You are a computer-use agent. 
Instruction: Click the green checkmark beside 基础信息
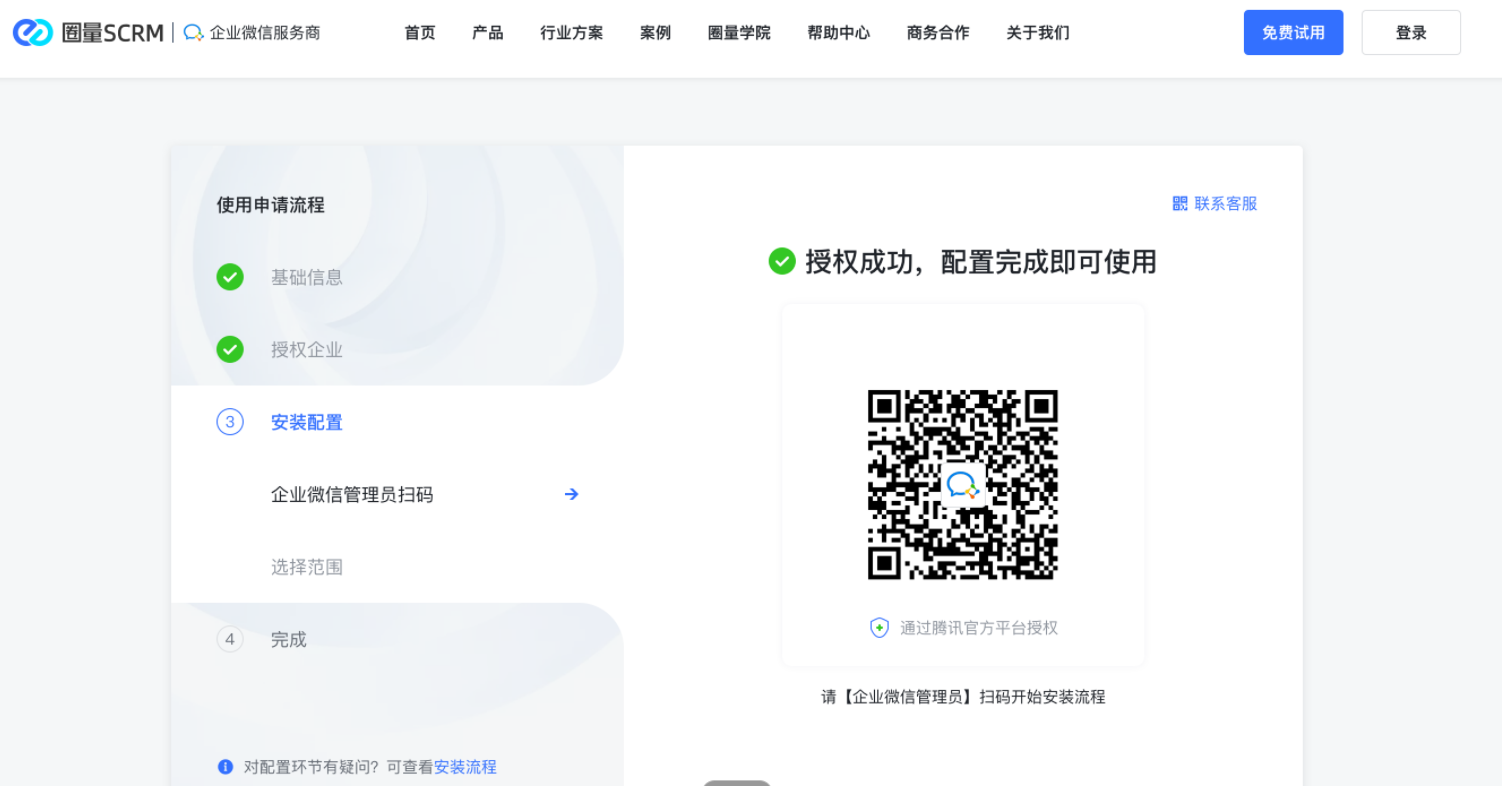tap(230, 277)
